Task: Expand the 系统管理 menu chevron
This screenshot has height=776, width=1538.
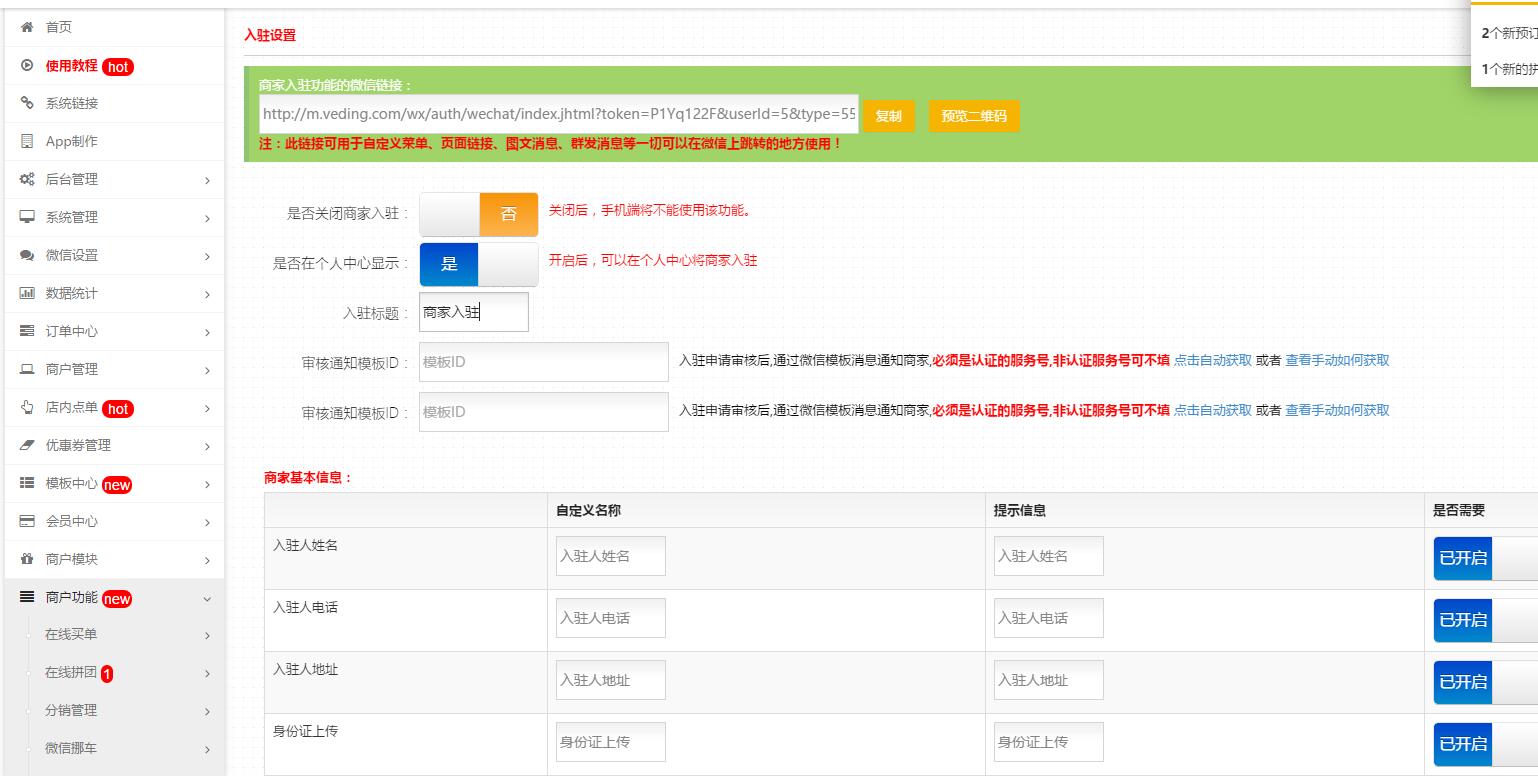Action: tap(207, 219)
